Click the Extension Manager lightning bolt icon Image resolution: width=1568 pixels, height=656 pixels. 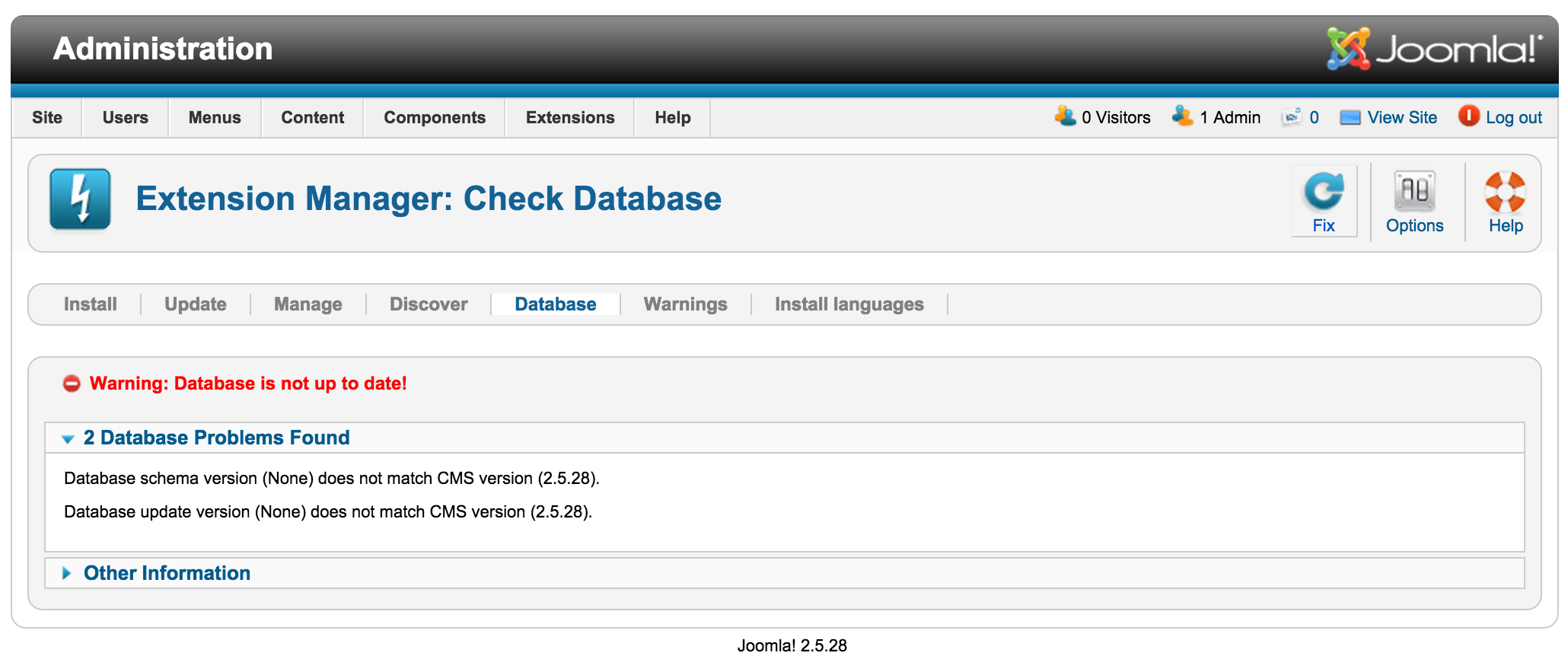80,199
